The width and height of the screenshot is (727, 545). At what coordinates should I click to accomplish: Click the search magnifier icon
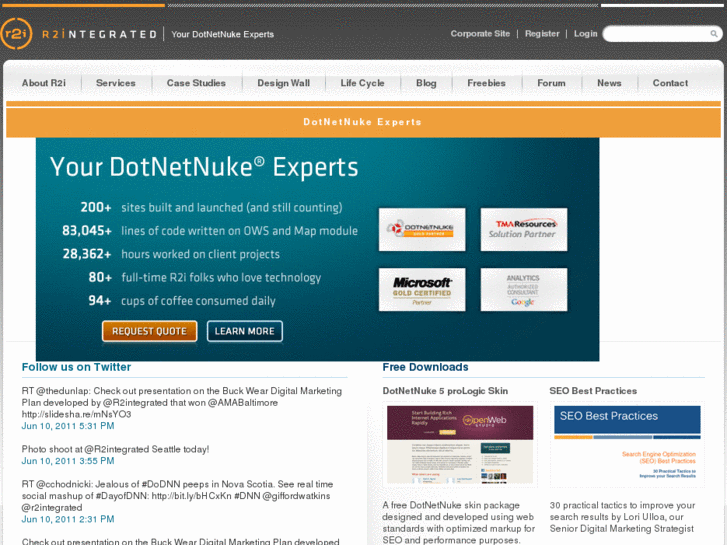click(x=714, y=34)
